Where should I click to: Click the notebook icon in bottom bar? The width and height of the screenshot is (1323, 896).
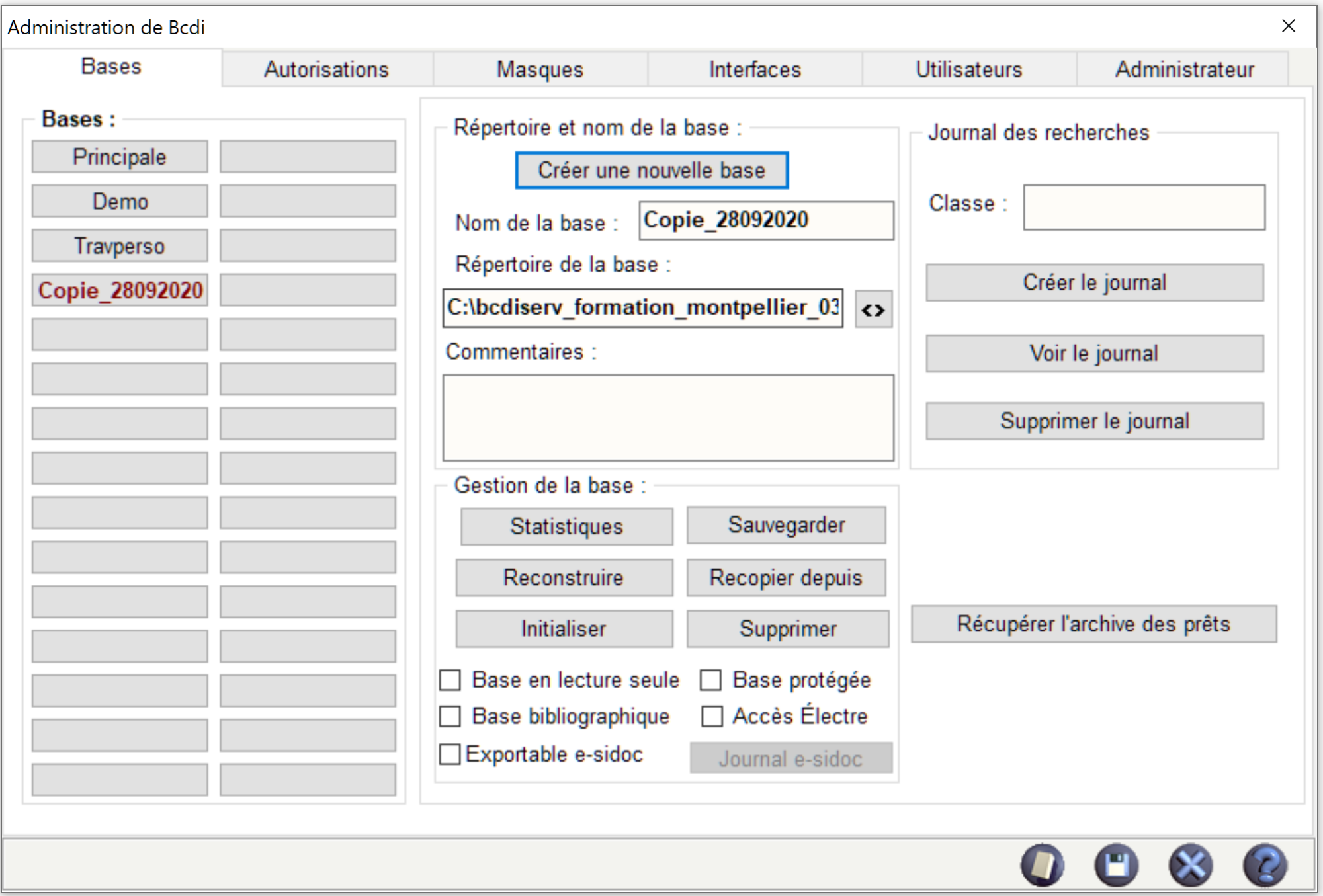(x=1043, y=864)
